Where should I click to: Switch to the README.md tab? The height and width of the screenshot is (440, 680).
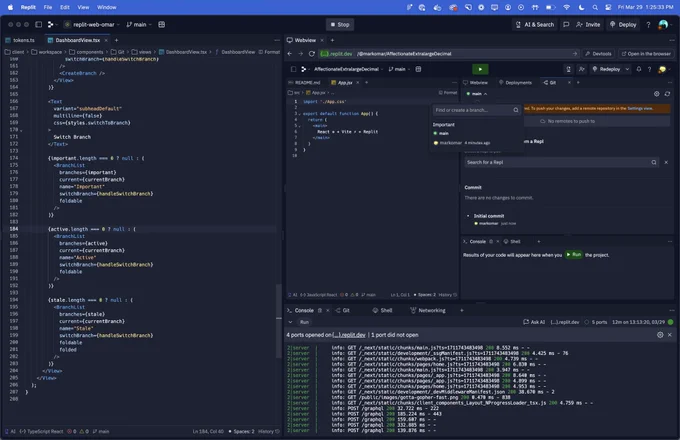pyautogui.click(x=304, y=82)
